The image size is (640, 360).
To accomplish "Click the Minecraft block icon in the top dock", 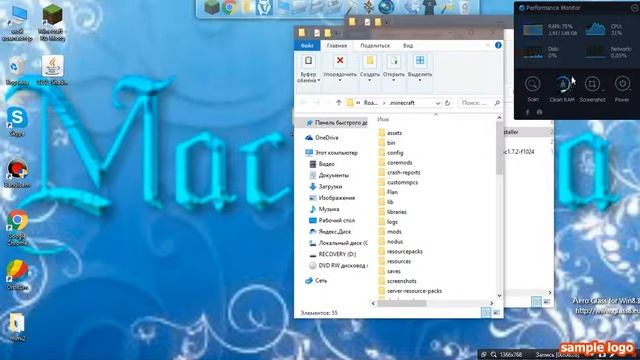I will point(212,7).
